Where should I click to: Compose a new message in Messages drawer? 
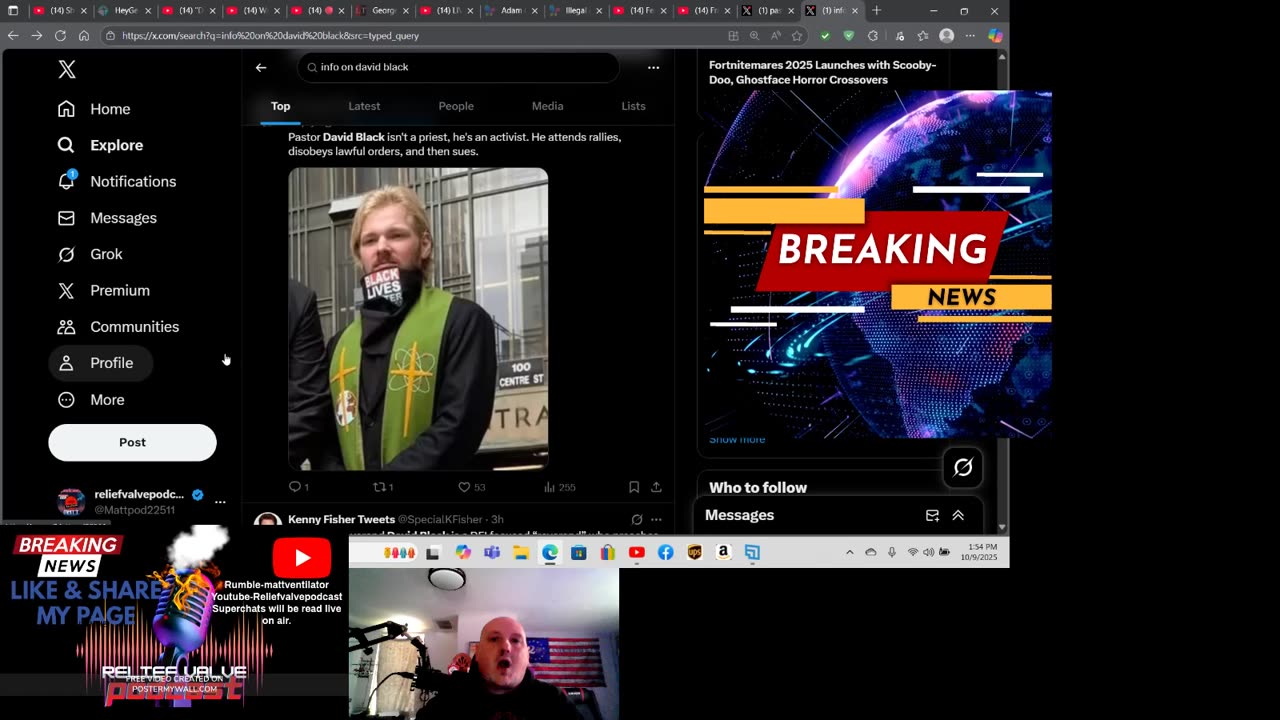pyautogui.click(x=932, y=516)
